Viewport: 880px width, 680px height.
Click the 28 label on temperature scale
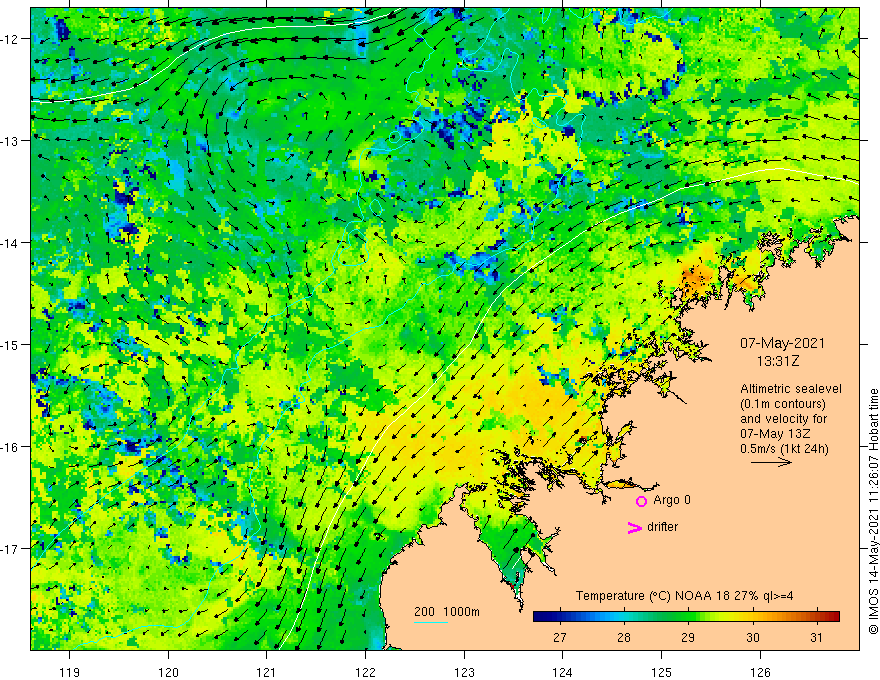(624, 637)
